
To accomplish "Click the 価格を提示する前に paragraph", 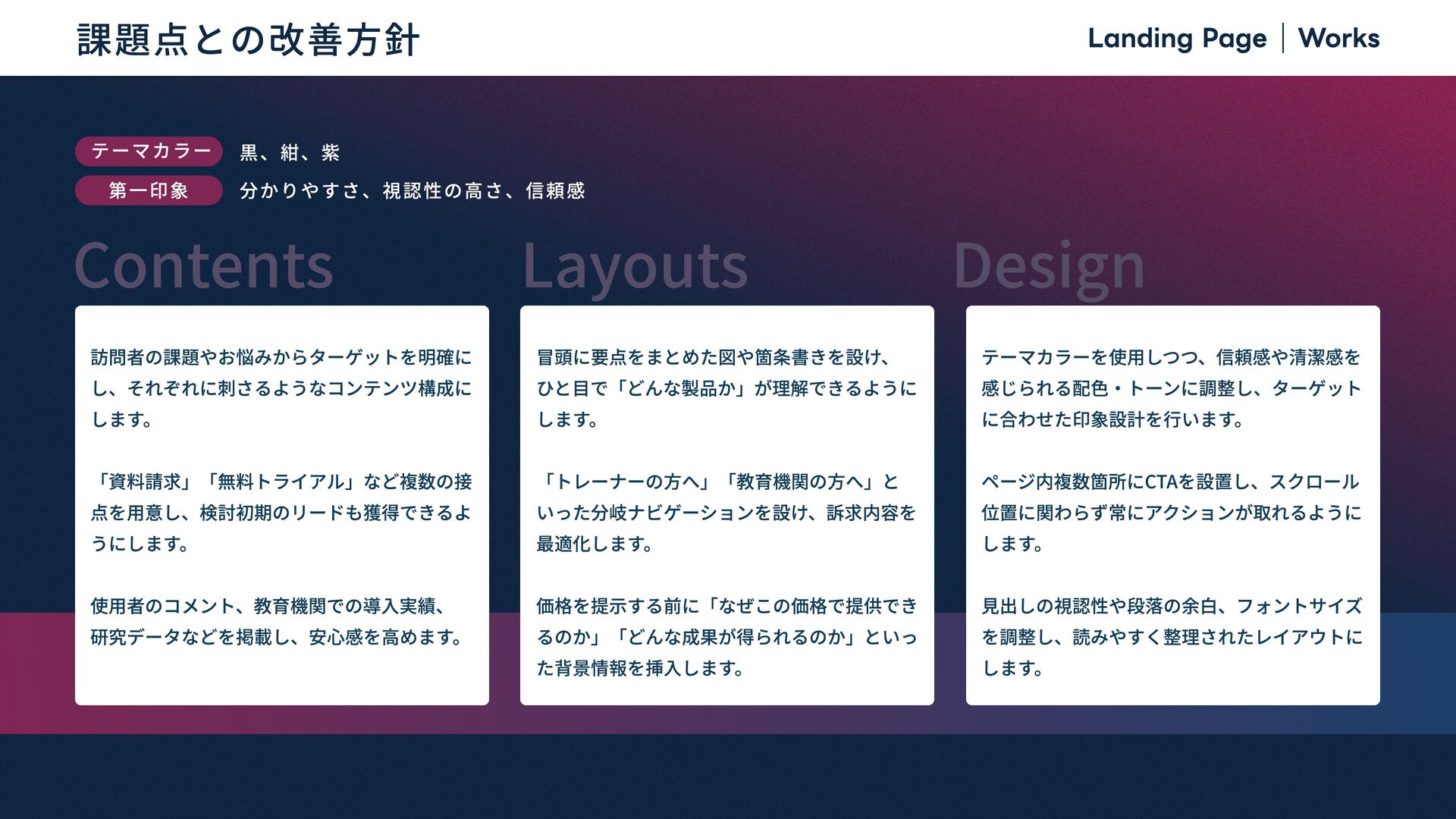I will coord(726,637).
